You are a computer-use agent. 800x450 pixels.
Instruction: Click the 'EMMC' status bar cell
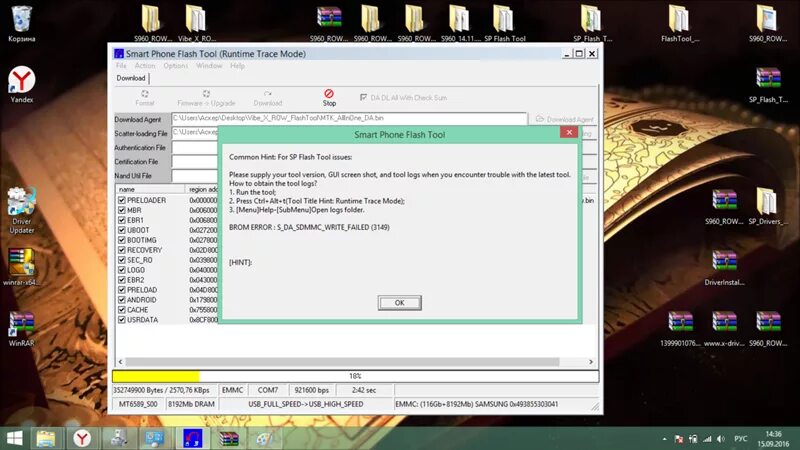(x=232, y=390)
